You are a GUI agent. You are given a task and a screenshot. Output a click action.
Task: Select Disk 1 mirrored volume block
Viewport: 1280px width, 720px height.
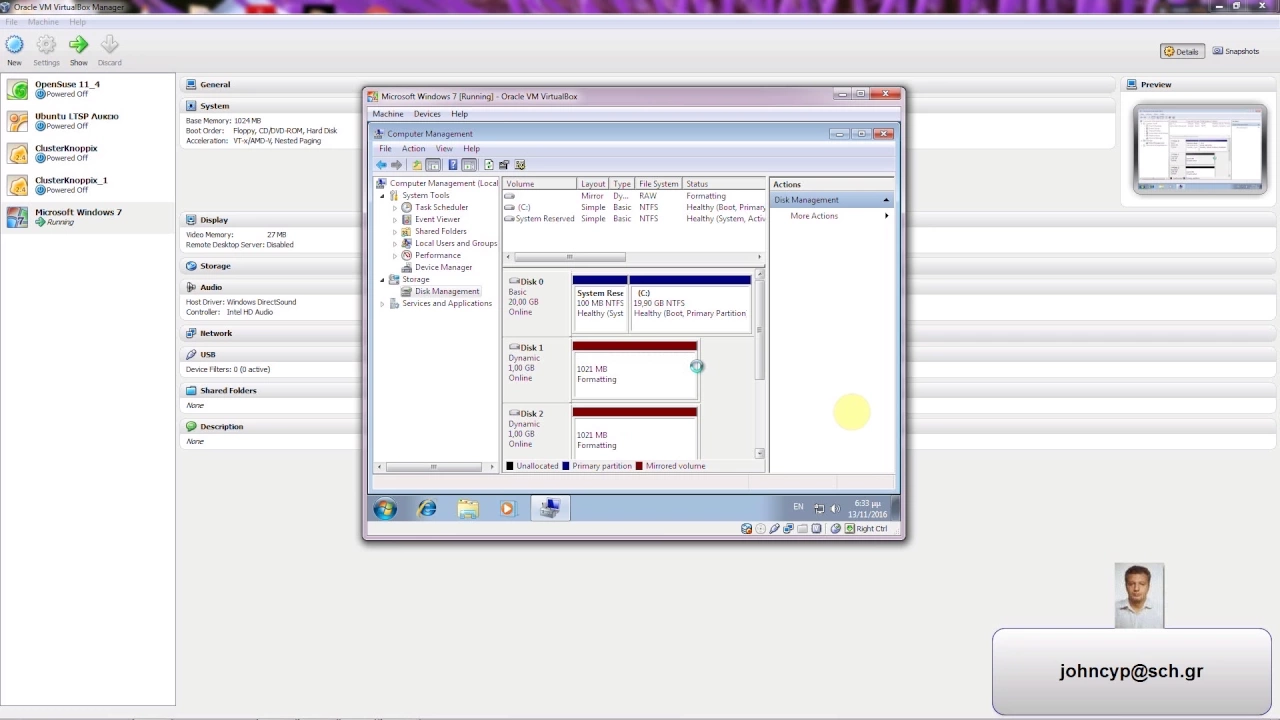[x=635, y=369]
